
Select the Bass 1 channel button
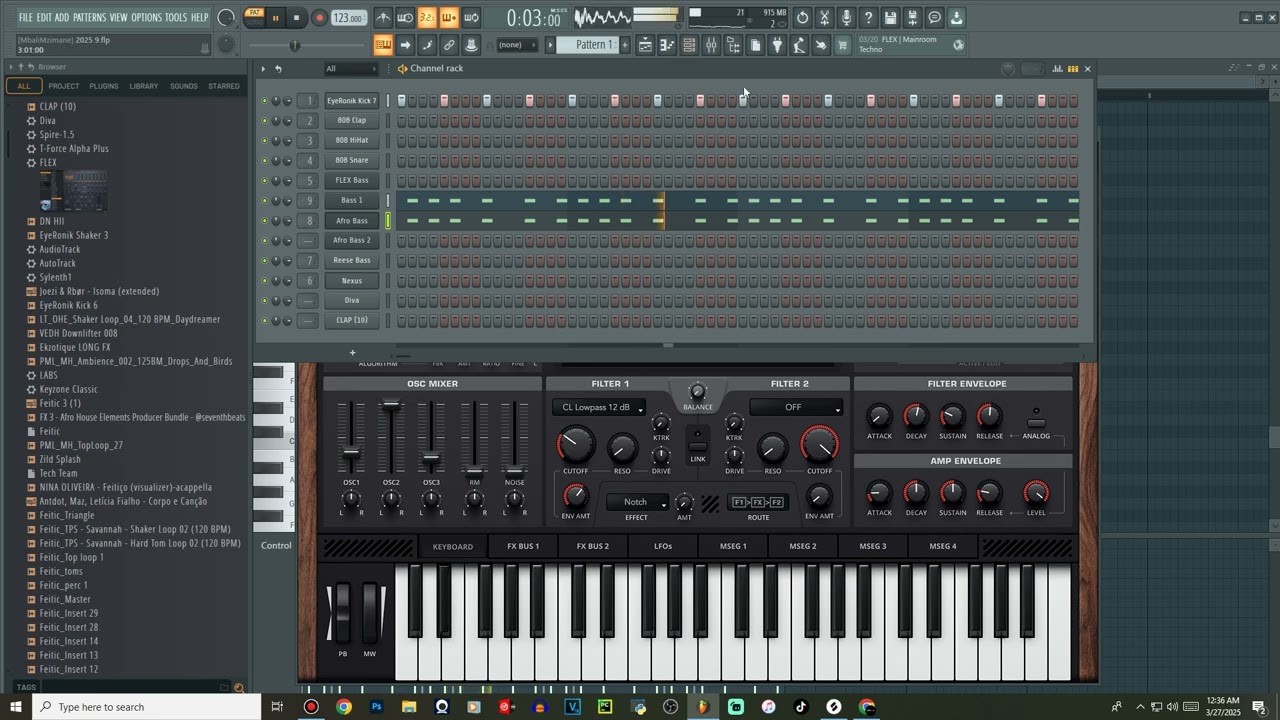point(352,200)
